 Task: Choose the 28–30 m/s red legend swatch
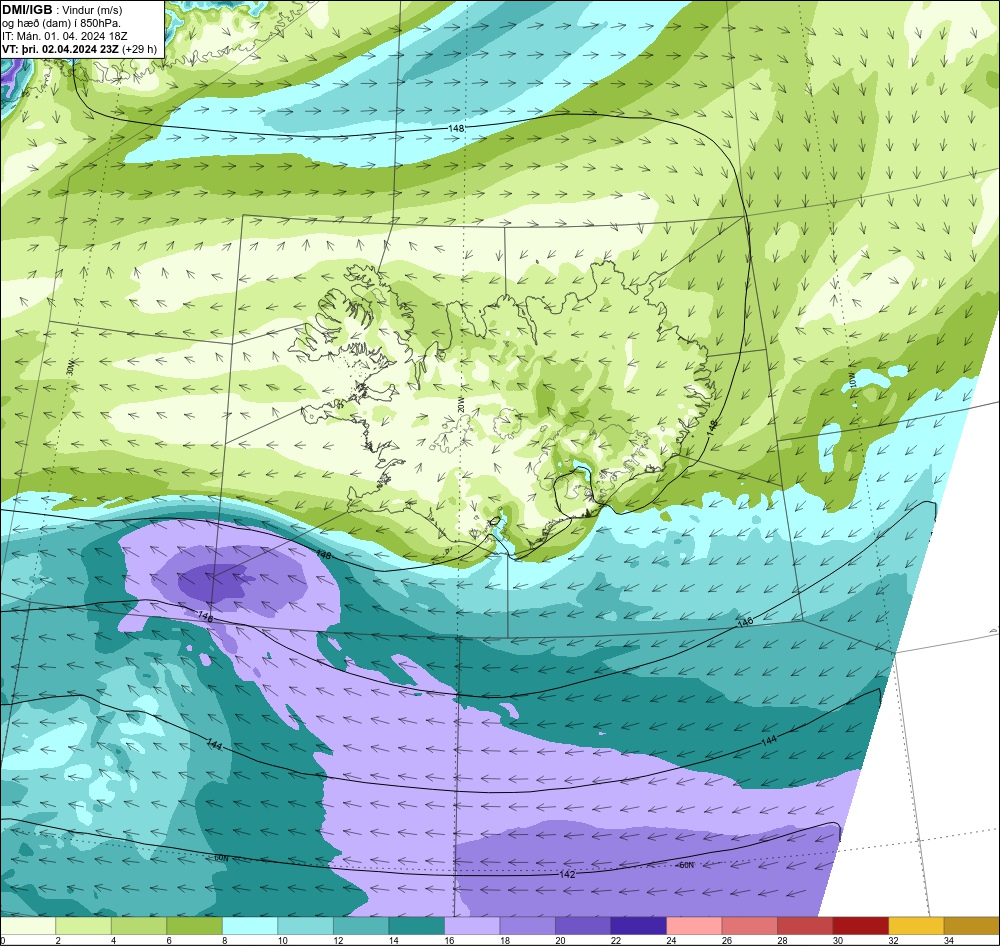[x=805, y=926]
